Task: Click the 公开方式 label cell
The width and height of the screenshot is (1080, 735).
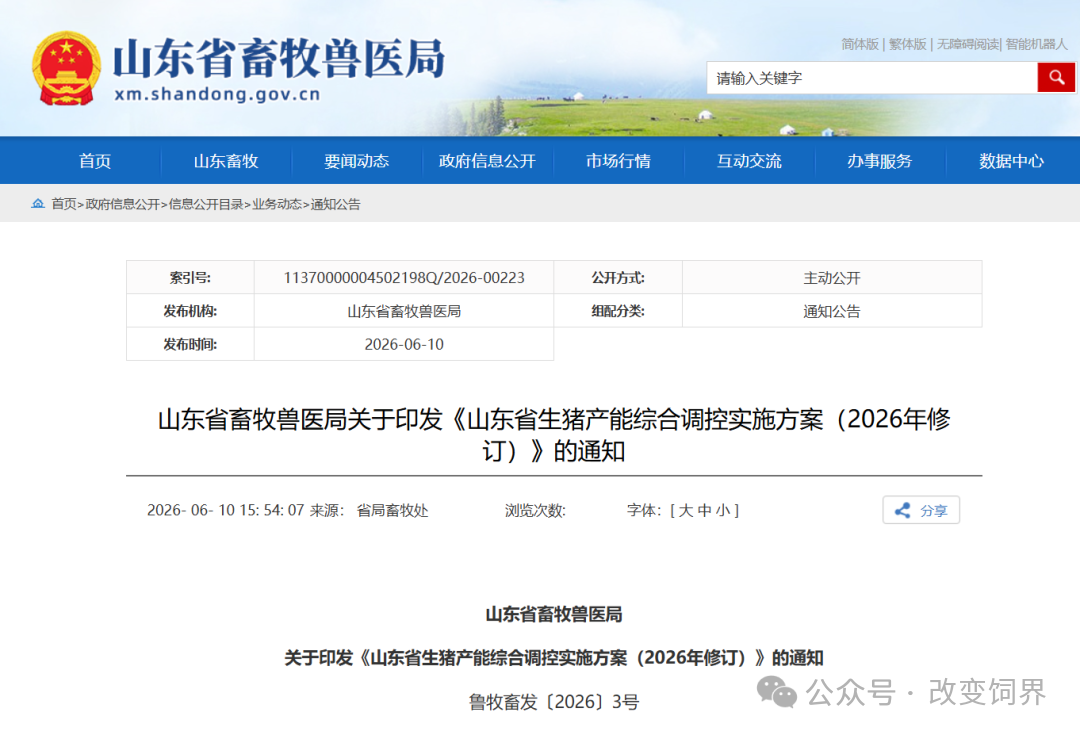Action: click(618, 278)
